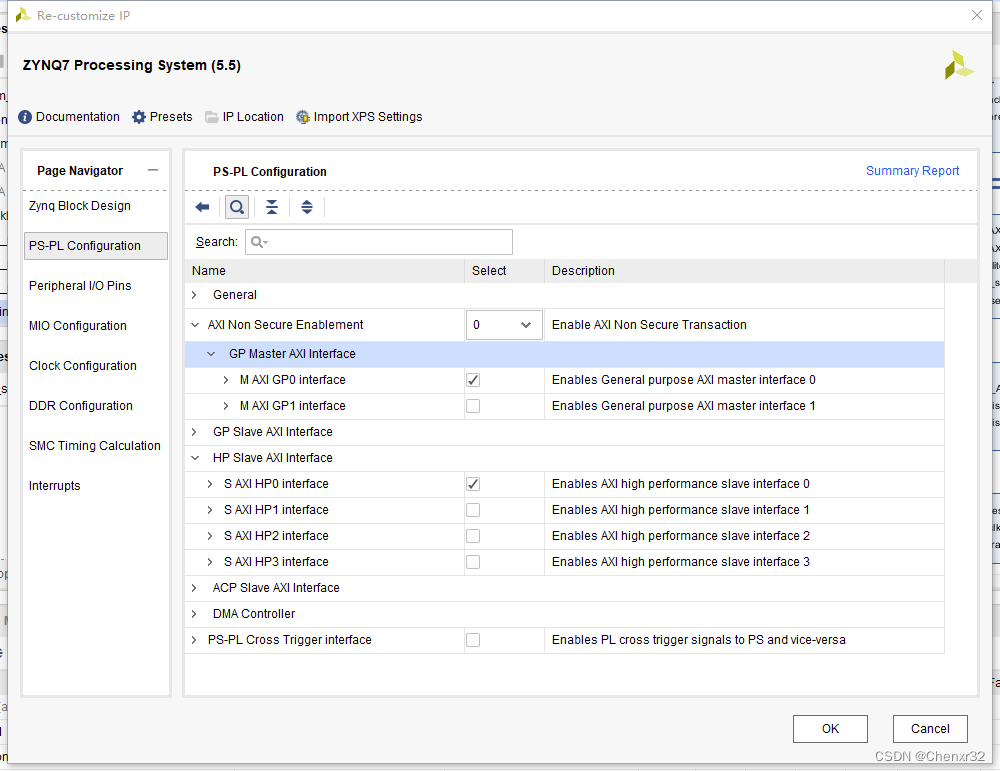Click the back arrow toolbar icon
Image resolution: width=1000 pixels, height=771 pixels.
click(203, 207)
